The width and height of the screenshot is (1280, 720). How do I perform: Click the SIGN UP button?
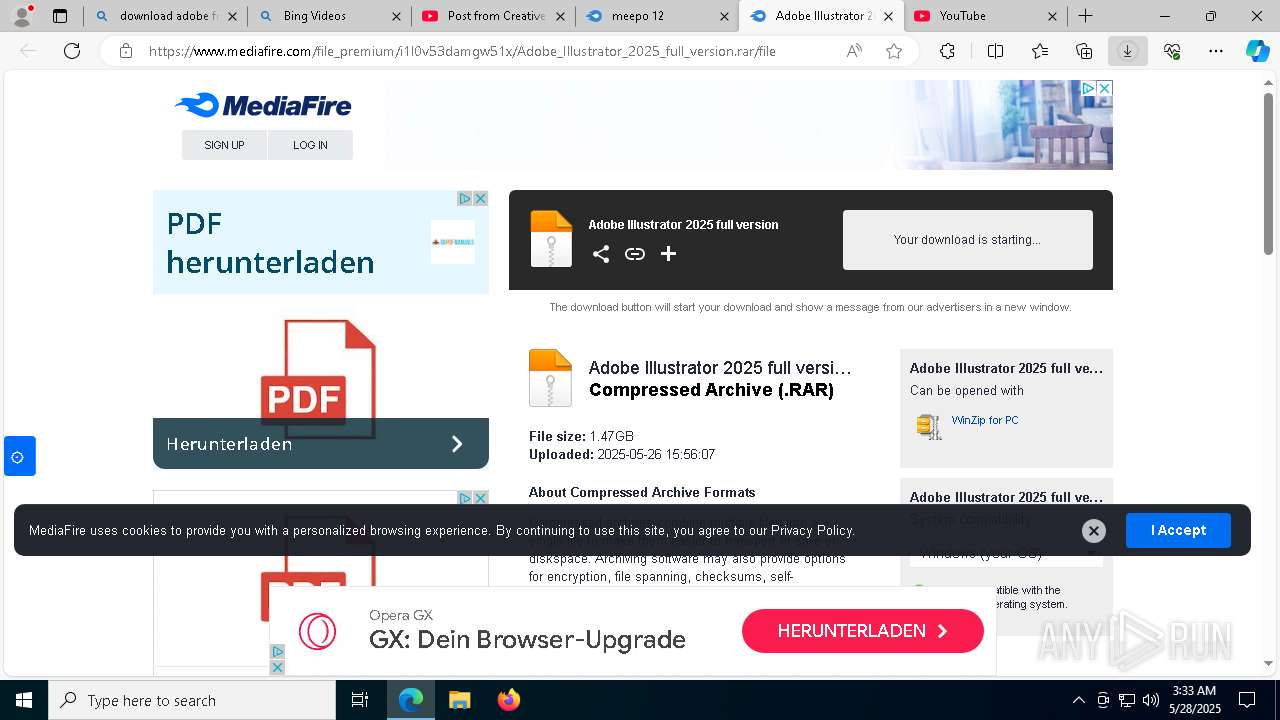[224, 145]
